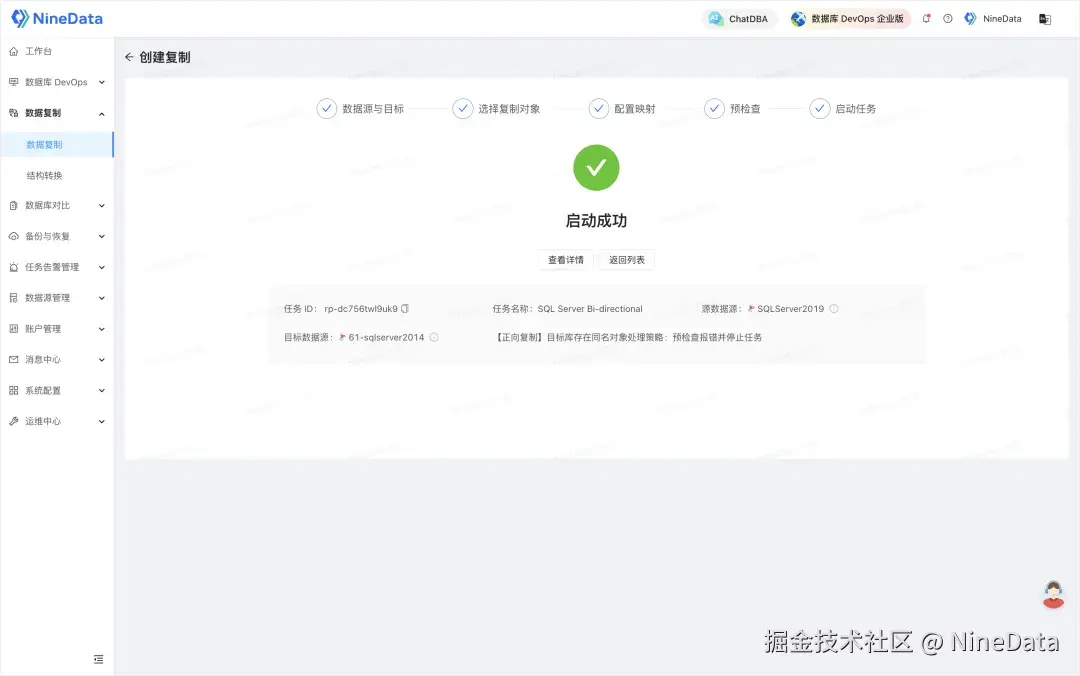
Task: Go back using the left arrow near 创建复制
Action: pyautogui.click(x=130, y=57)
